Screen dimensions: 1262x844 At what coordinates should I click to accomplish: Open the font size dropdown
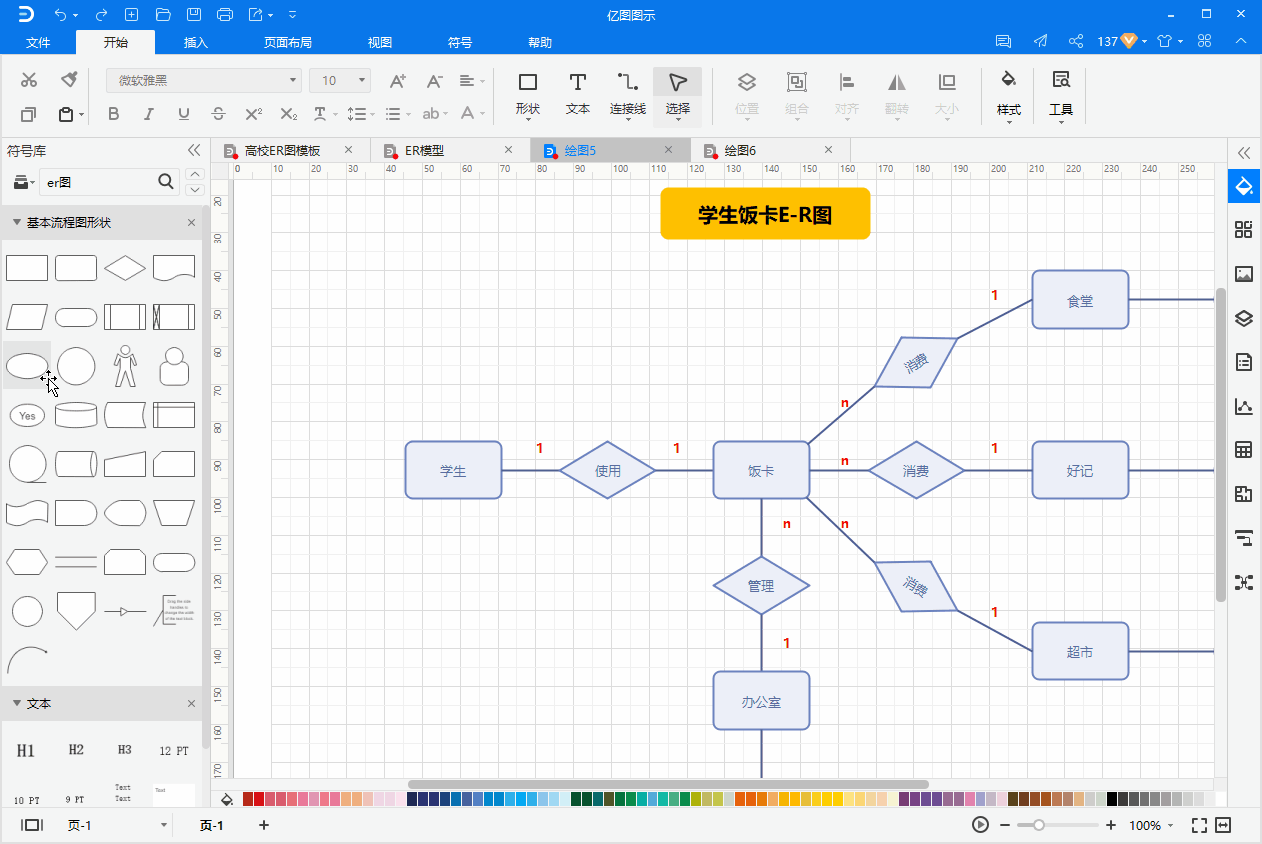(x=357, y=80)
